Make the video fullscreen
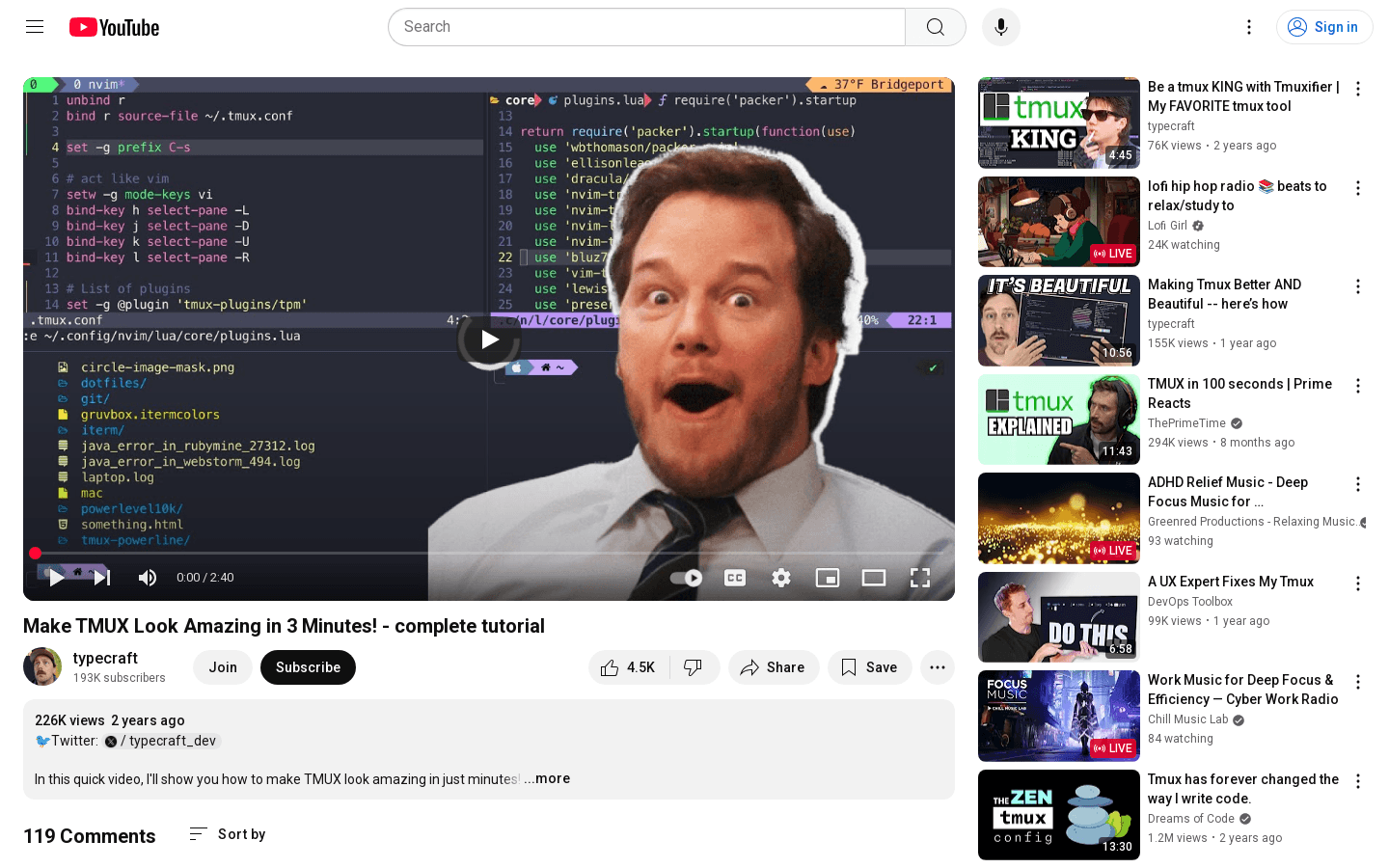The width and height of the screenshot is (1389, 868). point(920,578)
